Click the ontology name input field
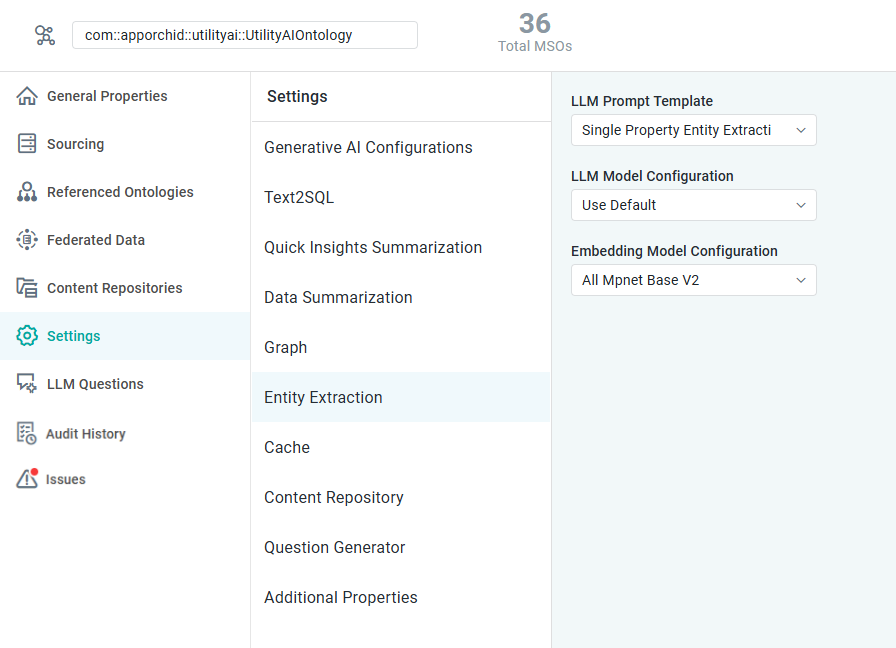896x648 pixels. pyautogui.click(x=244, y=35)
